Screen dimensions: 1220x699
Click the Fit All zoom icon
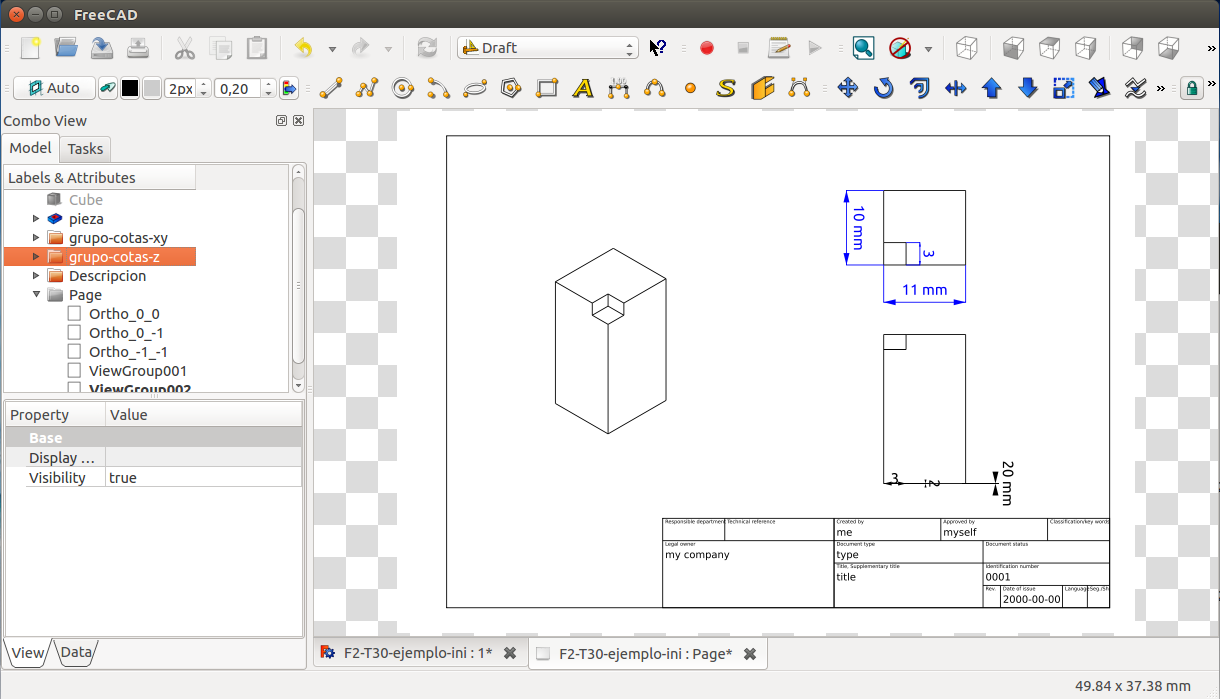863,47
